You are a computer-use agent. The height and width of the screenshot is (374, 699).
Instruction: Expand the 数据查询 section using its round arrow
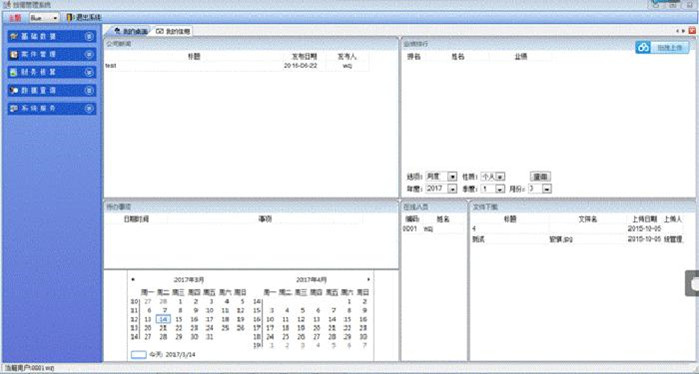point(89,90)
